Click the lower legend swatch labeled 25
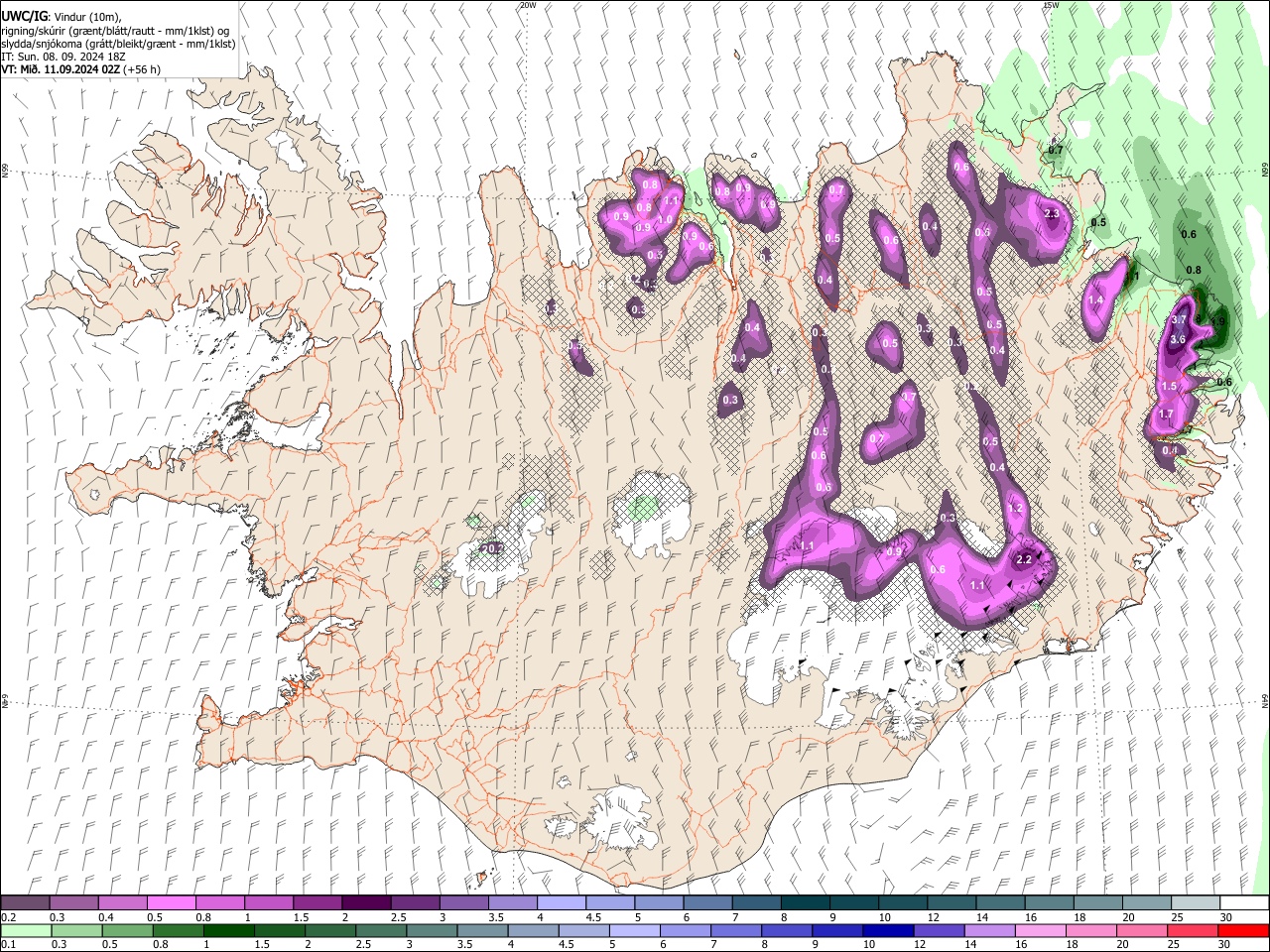This screenshot has height=952, width=1270. click(1191, 931)
